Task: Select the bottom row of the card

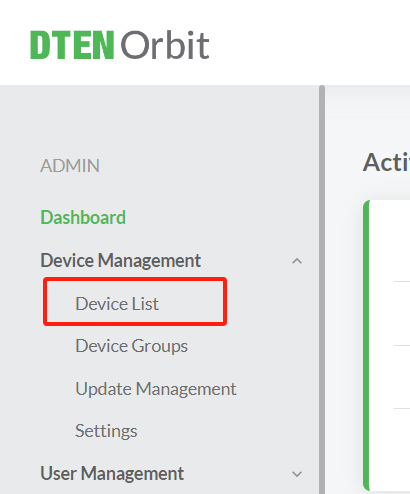Action: tap(390, 449)
